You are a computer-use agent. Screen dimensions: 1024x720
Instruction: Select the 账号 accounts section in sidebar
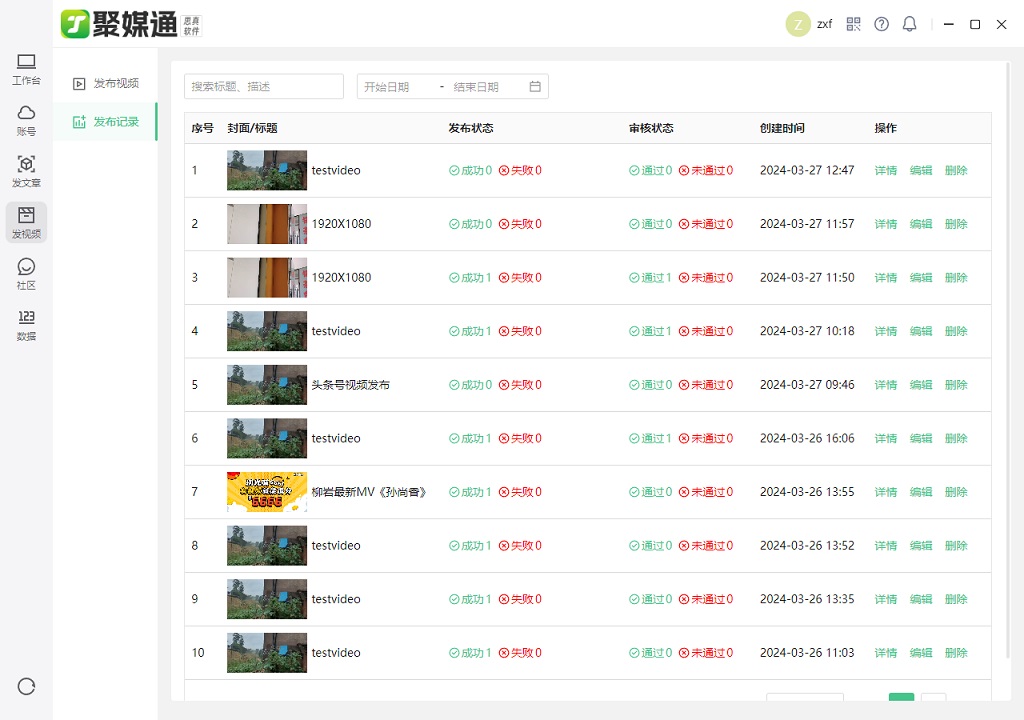tap(26, 119)
